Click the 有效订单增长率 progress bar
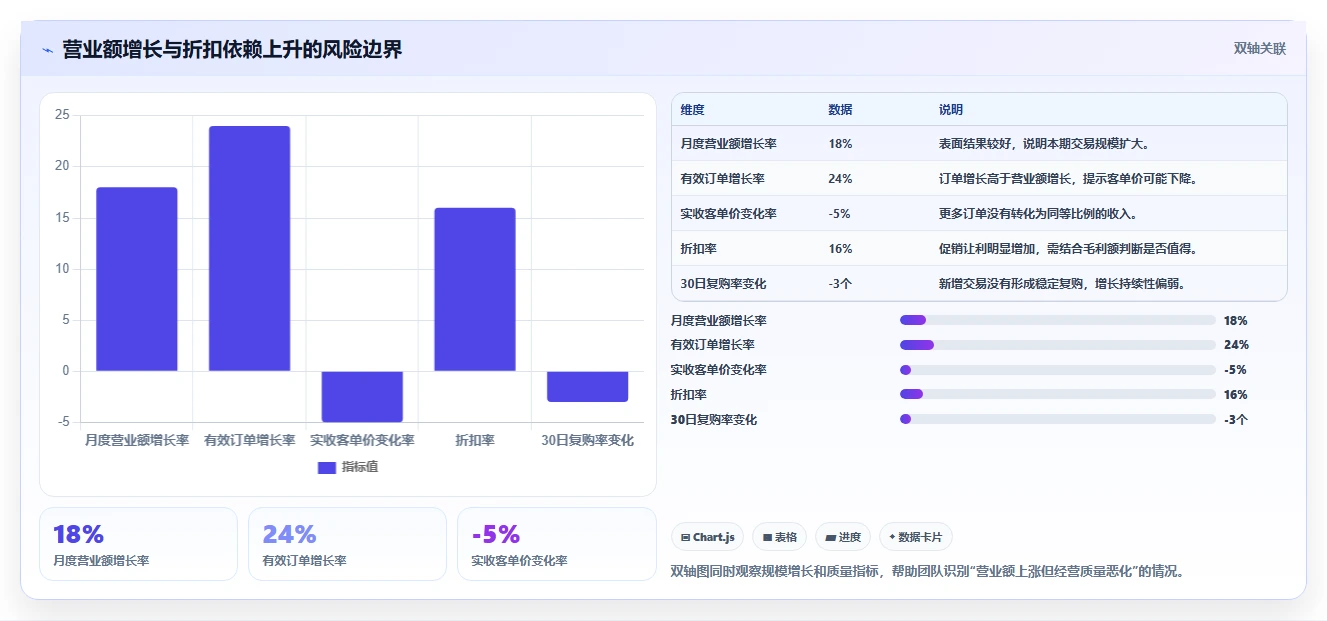The height and width of the screenshot is (621, 1327). (1057, 345)
